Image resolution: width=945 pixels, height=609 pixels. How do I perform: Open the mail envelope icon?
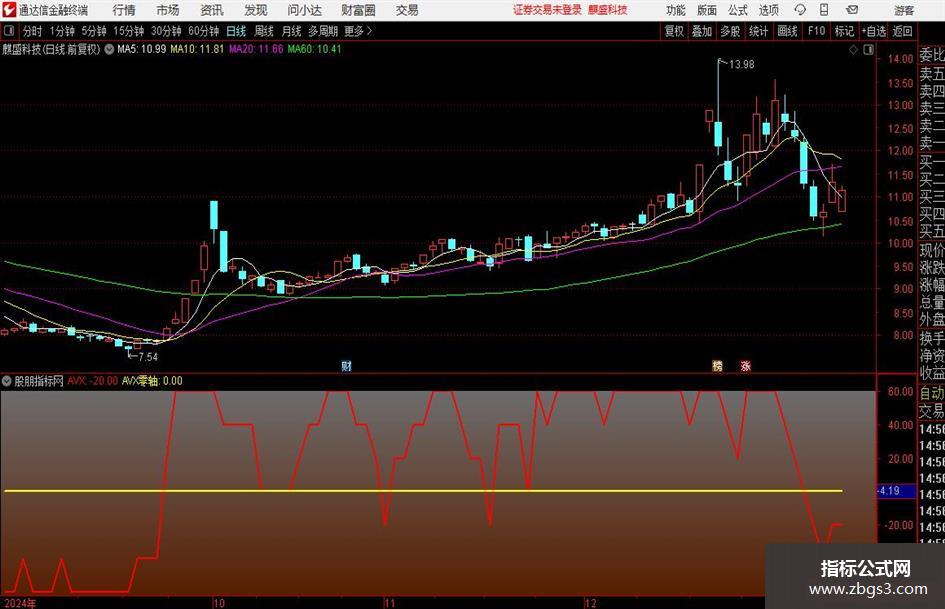(852, 10)
